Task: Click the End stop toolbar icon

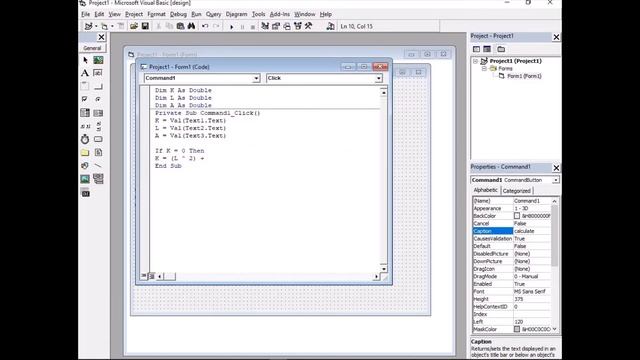Action: (253, 27)
